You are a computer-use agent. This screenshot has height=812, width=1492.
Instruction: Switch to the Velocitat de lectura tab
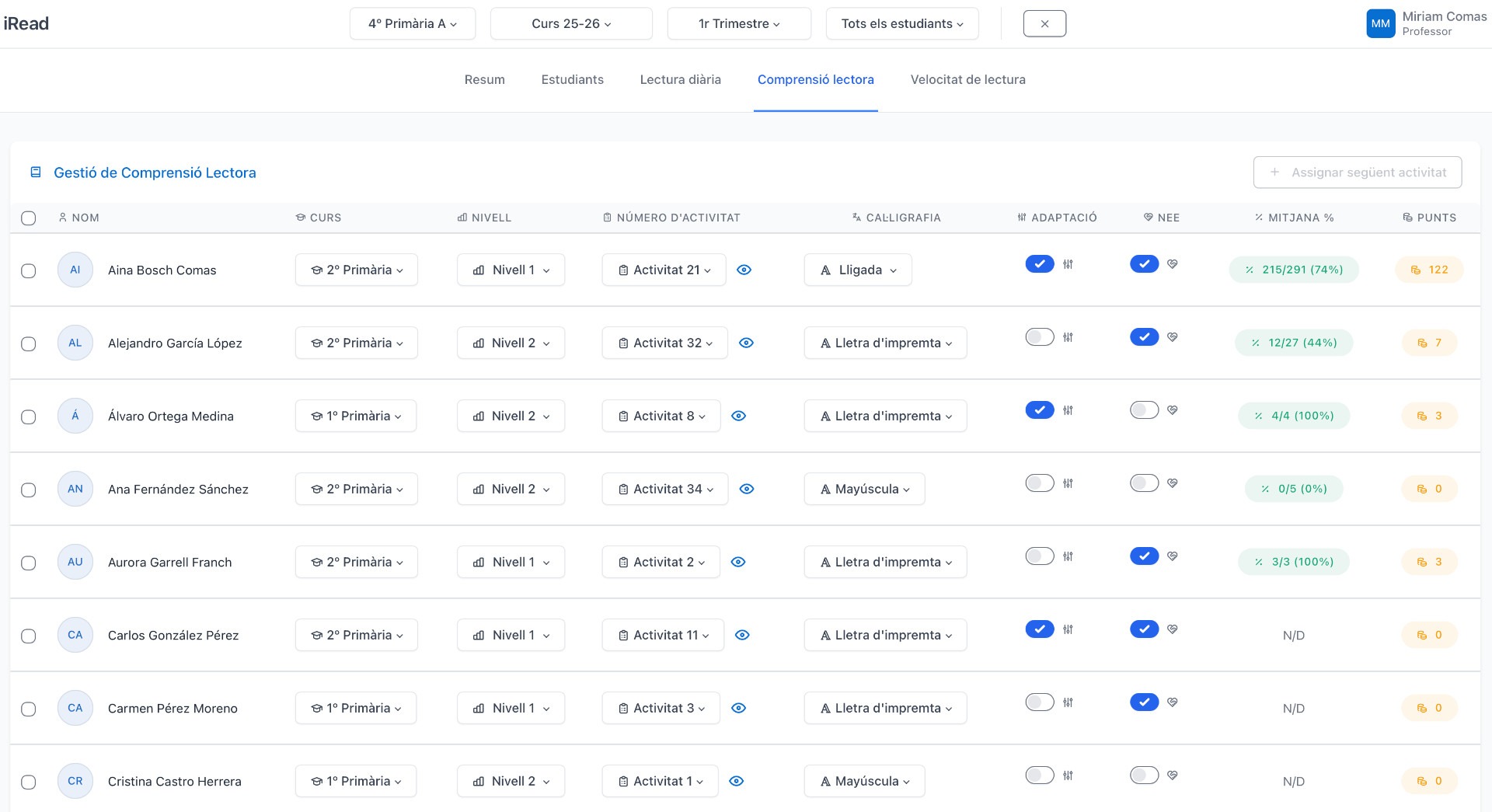[x=968, y=79]
